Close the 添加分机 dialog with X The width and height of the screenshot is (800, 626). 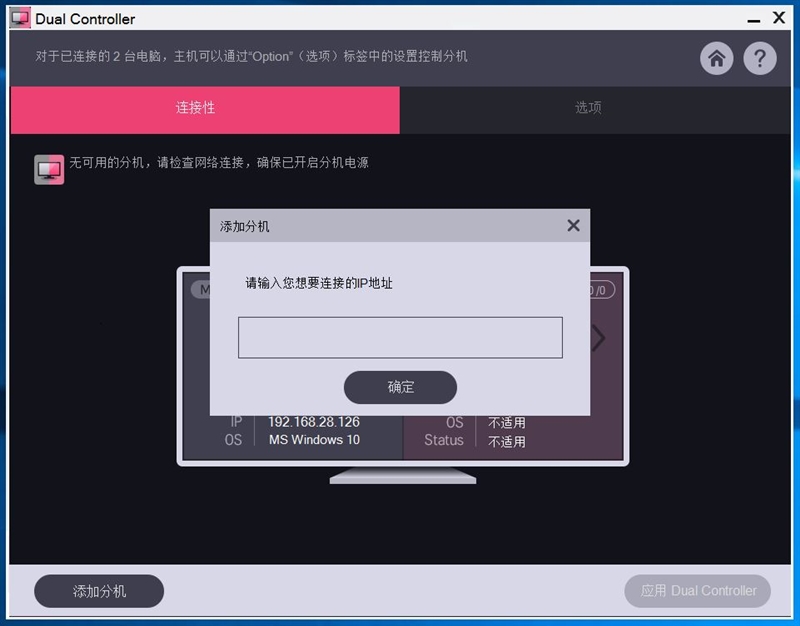573,226
